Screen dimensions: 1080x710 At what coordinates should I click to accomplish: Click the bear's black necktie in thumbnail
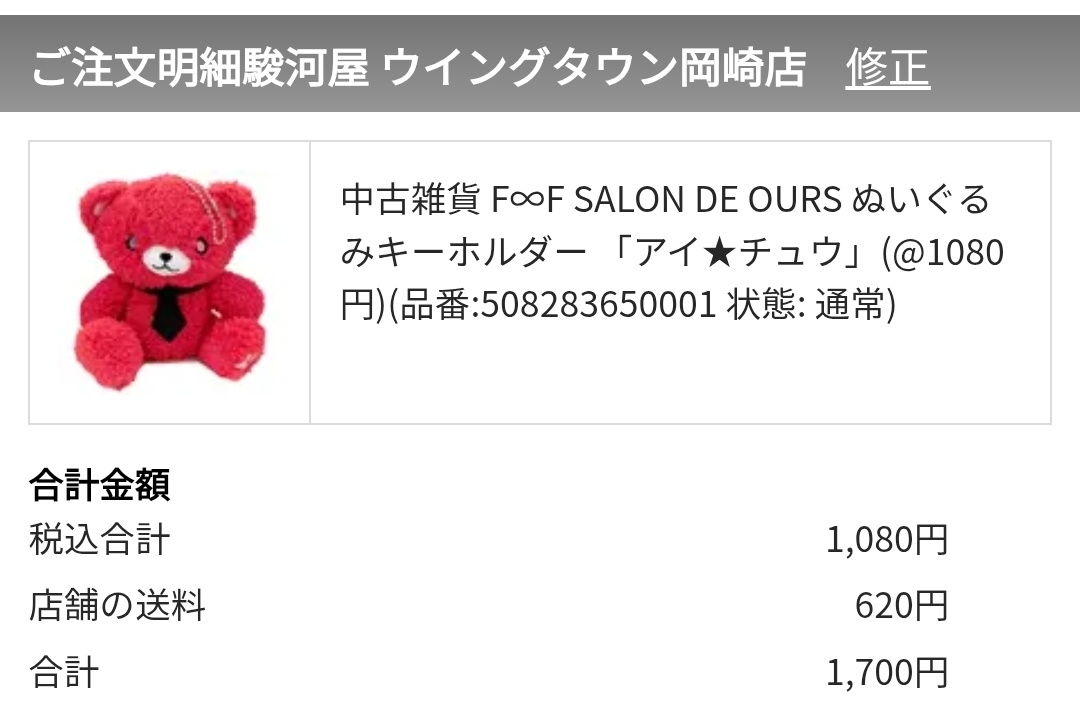166,311
